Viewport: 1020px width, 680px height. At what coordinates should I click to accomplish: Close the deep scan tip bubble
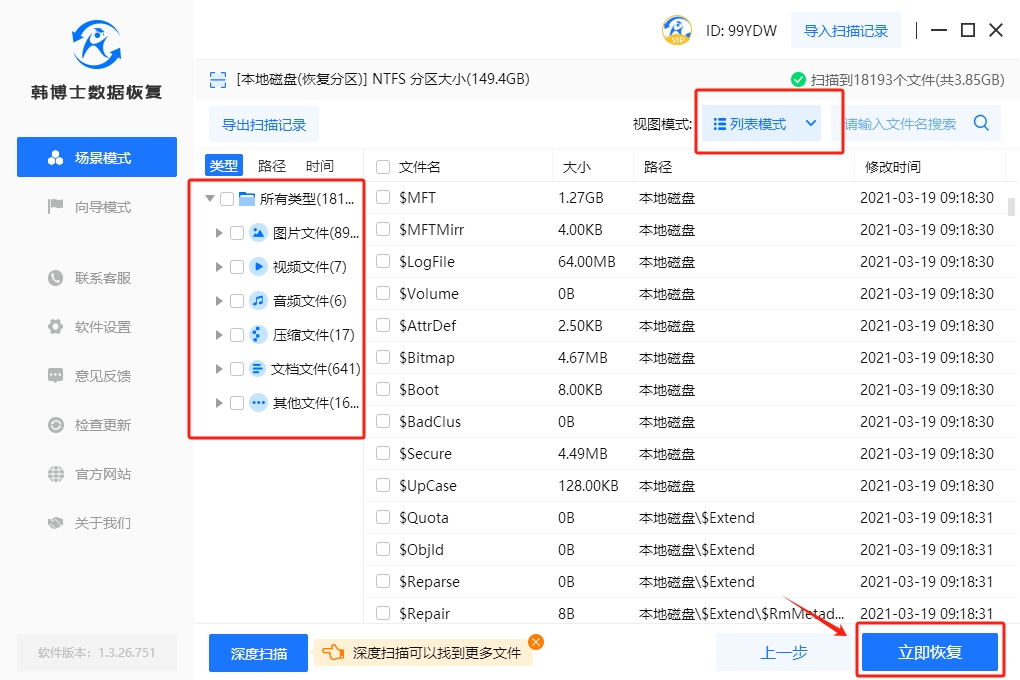(536, 642)
